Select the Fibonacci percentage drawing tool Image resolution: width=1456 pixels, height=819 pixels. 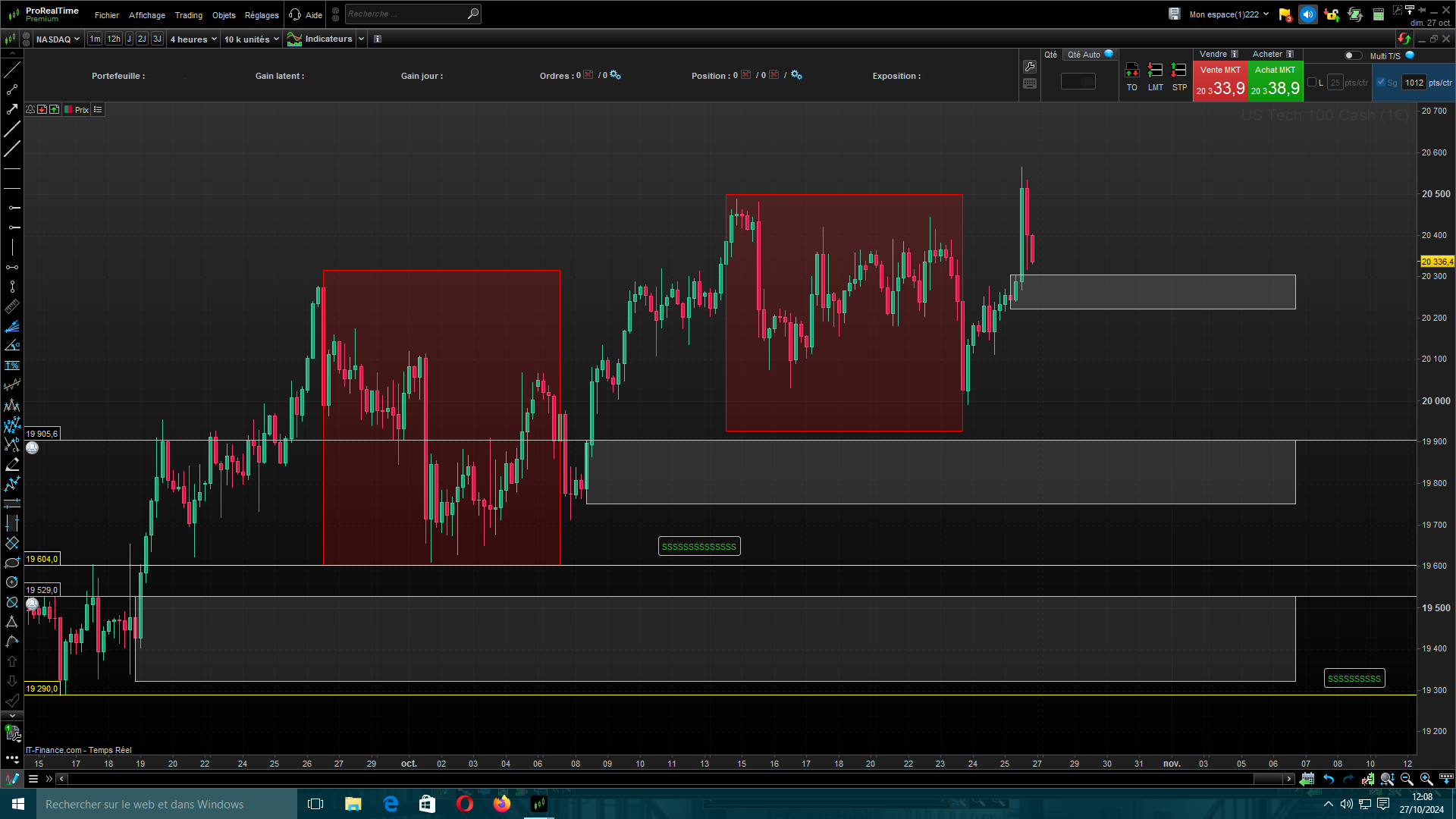[12, 366]
